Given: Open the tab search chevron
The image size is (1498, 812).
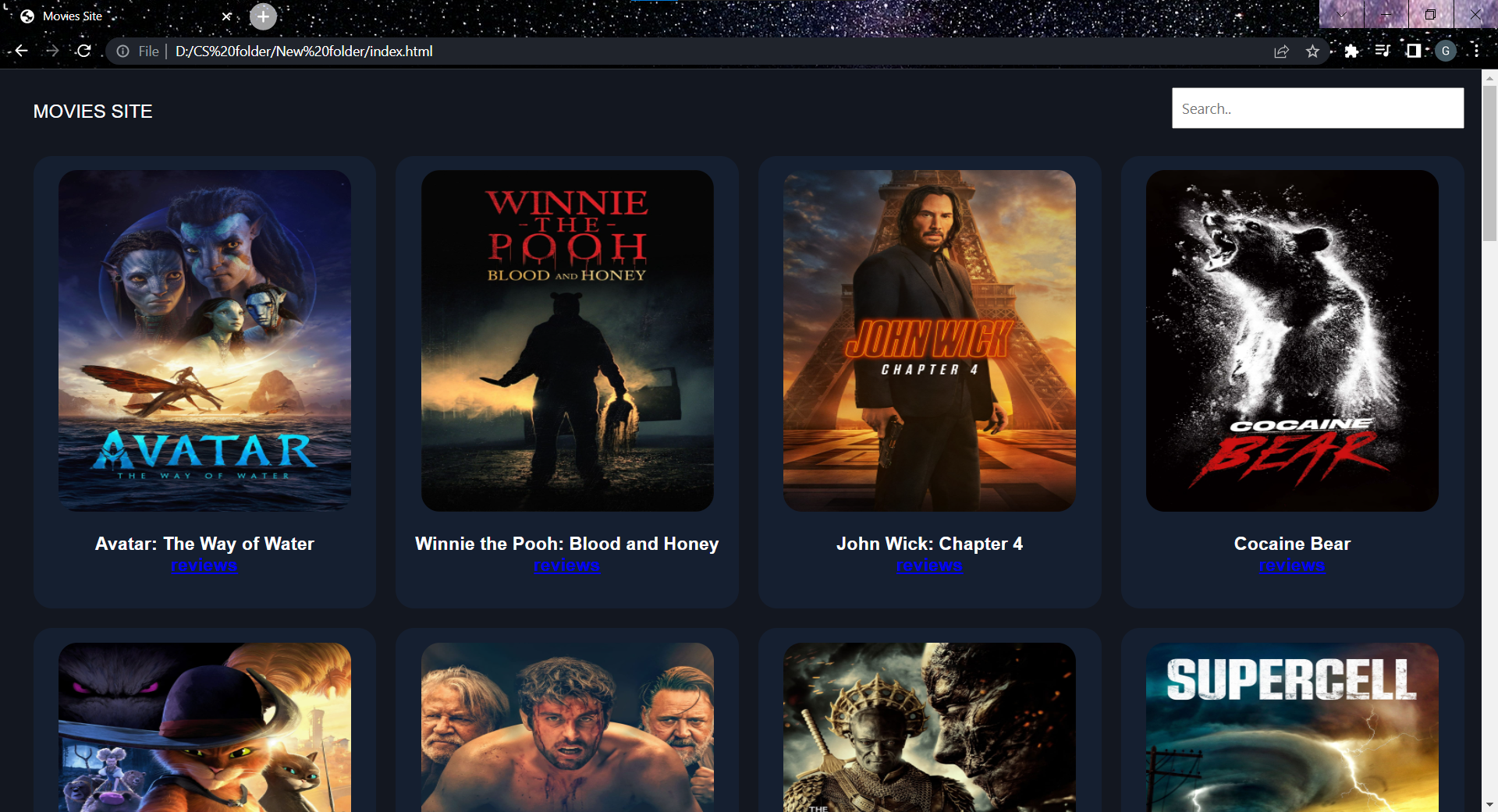Looking at the screenshot, I should click(1341, 15).
